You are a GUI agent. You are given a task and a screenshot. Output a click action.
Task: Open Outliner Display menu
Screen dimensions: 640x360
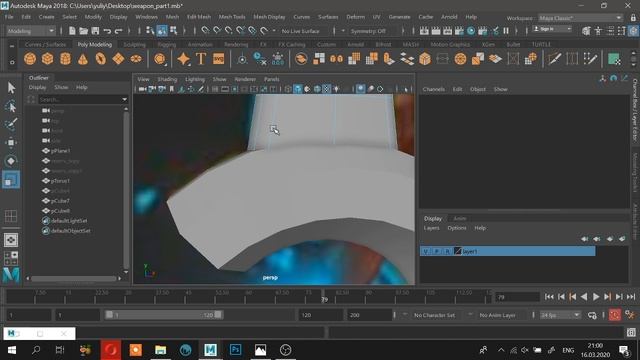[x=37, y=87]
